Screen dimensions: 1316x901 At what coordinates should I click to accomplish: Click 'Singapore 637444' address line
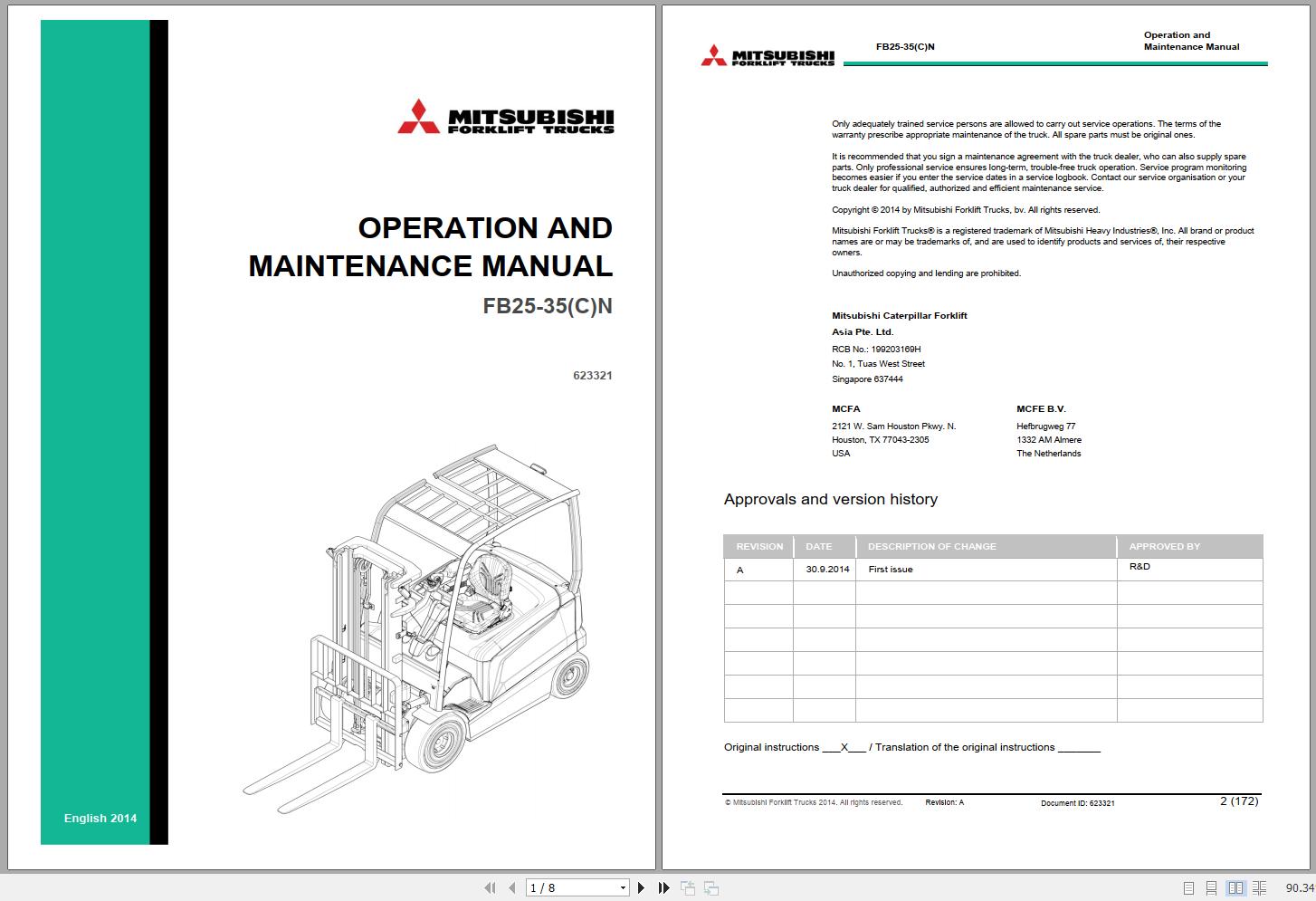point(867,379)
